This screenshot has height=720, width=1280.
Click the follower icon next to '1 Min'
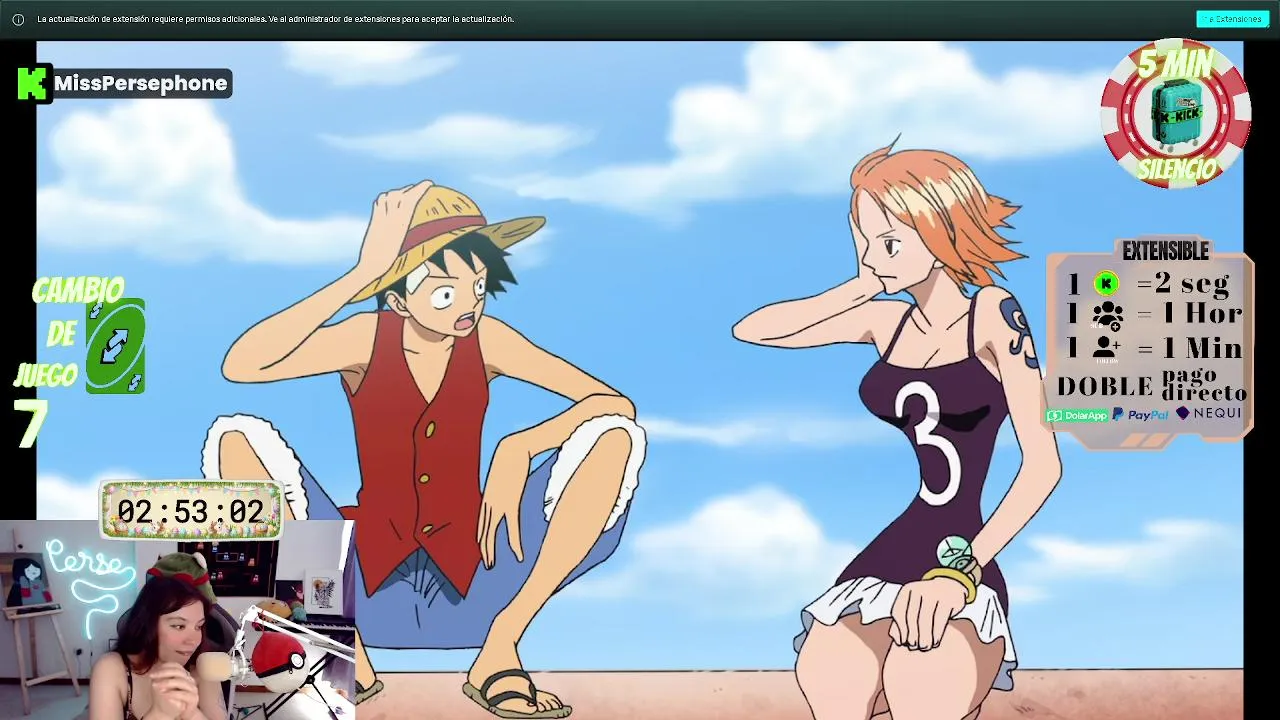(x=1106, y=348)
